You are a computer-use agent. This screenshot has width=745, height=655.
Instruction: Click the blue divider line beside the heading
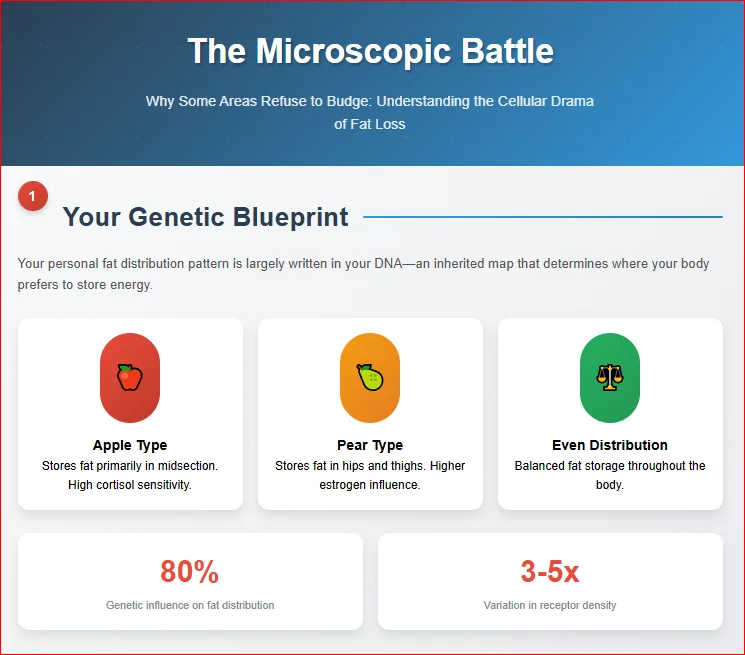click(x=542, y=216)
